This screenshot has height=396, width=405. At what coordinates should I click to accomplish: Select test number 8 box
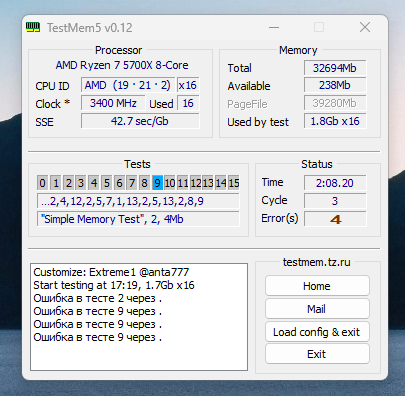[x=144, y=183]
